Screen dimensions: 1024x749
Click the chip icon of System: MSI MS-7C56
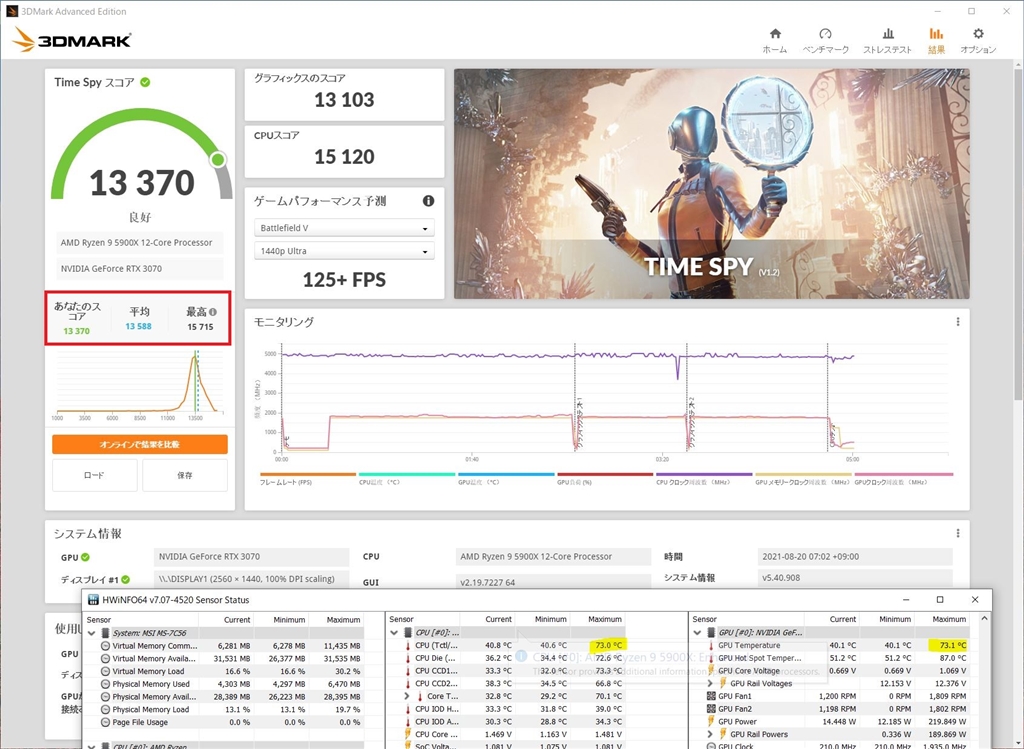click(x=105, y=633)
